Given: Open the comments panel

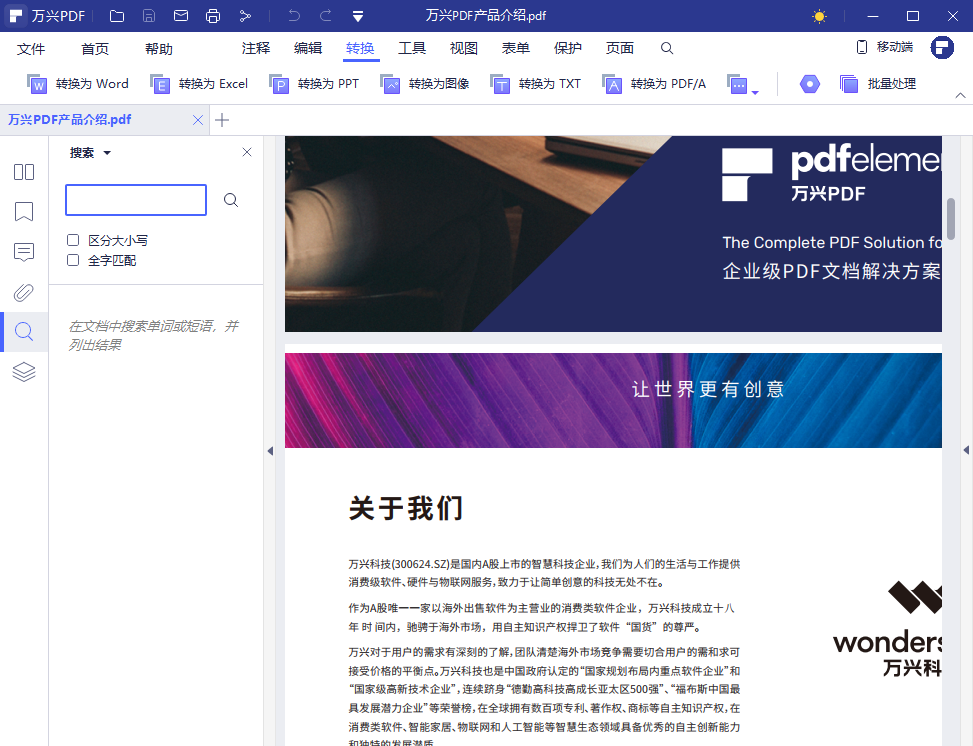Looking at the screenshot, I should click(23, 252).
